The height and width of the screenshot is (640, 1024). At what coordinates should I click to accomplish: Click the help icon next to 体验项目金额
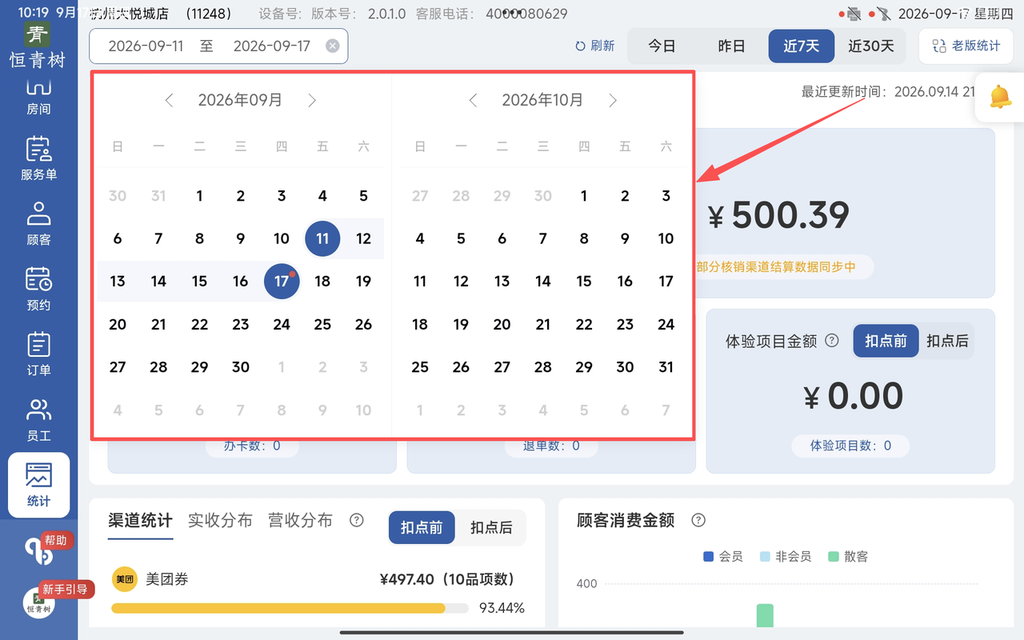(831, 340)
